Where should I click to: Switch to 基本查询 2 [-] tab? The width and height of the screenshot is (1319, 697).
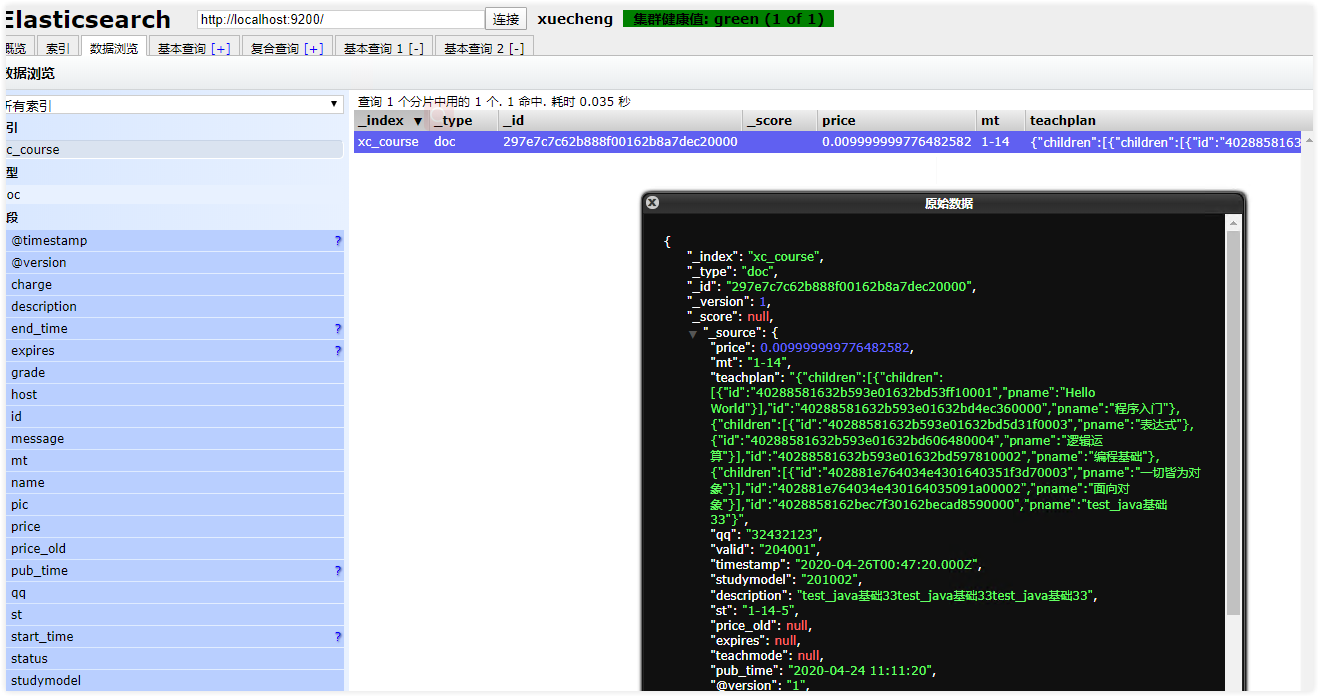(484, 48)
